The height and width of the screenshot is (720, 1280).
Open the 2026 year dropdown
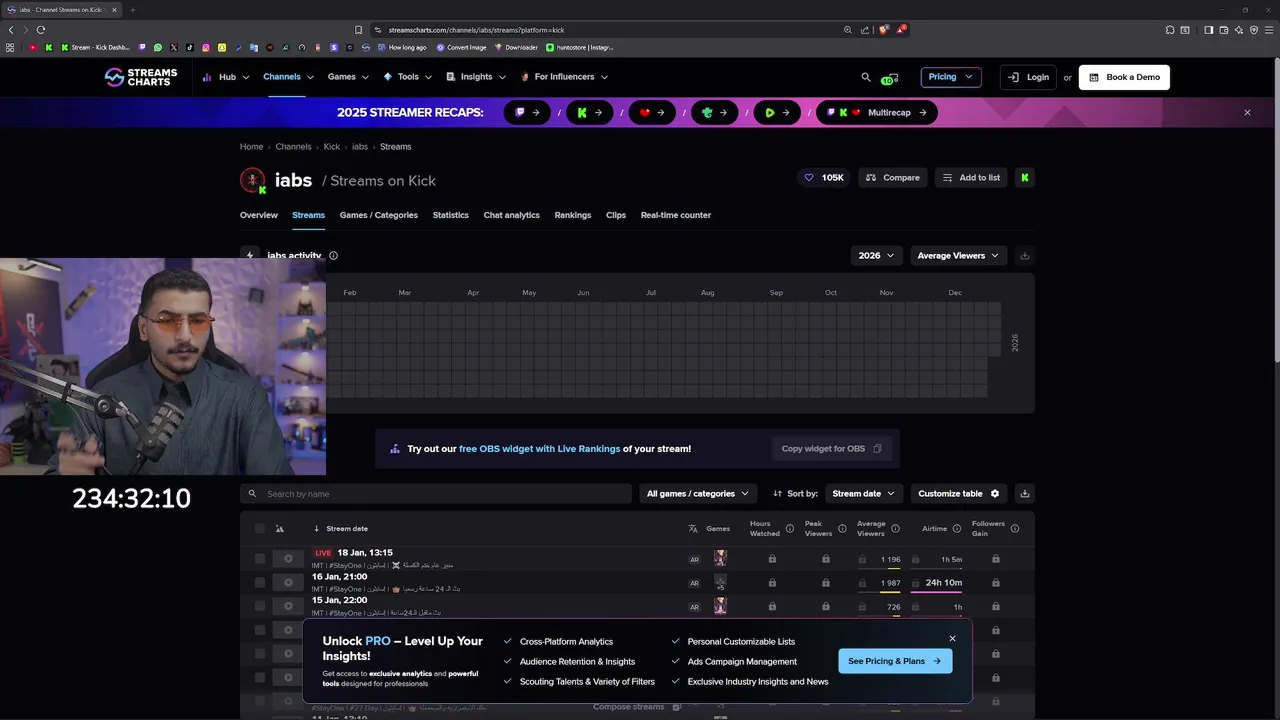click(x=876, y=256)
